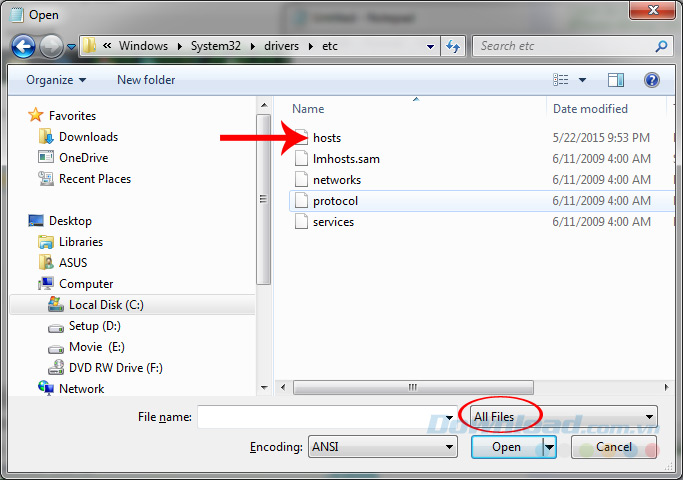Open the address bar history dropdown
This screenshot has height=480, width=683.
[430, 47]
